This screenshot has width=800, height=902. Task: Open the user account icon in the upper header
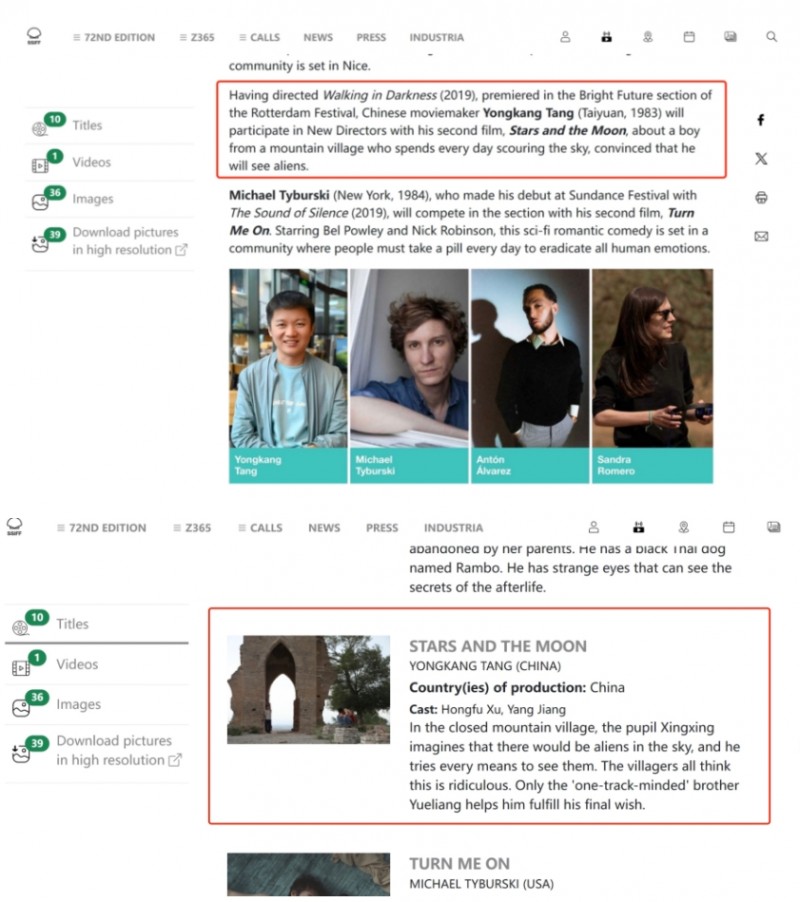[x=565, y=37]
